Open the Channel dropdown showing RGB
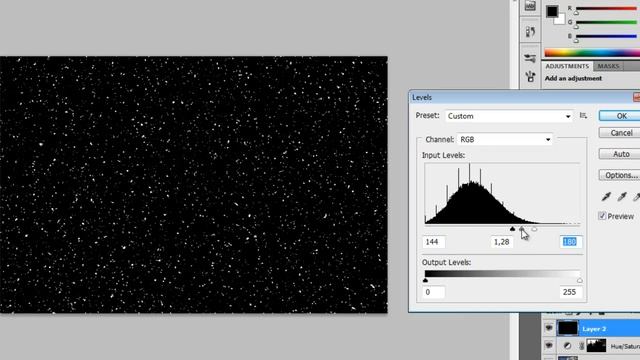 coord(505,140)
